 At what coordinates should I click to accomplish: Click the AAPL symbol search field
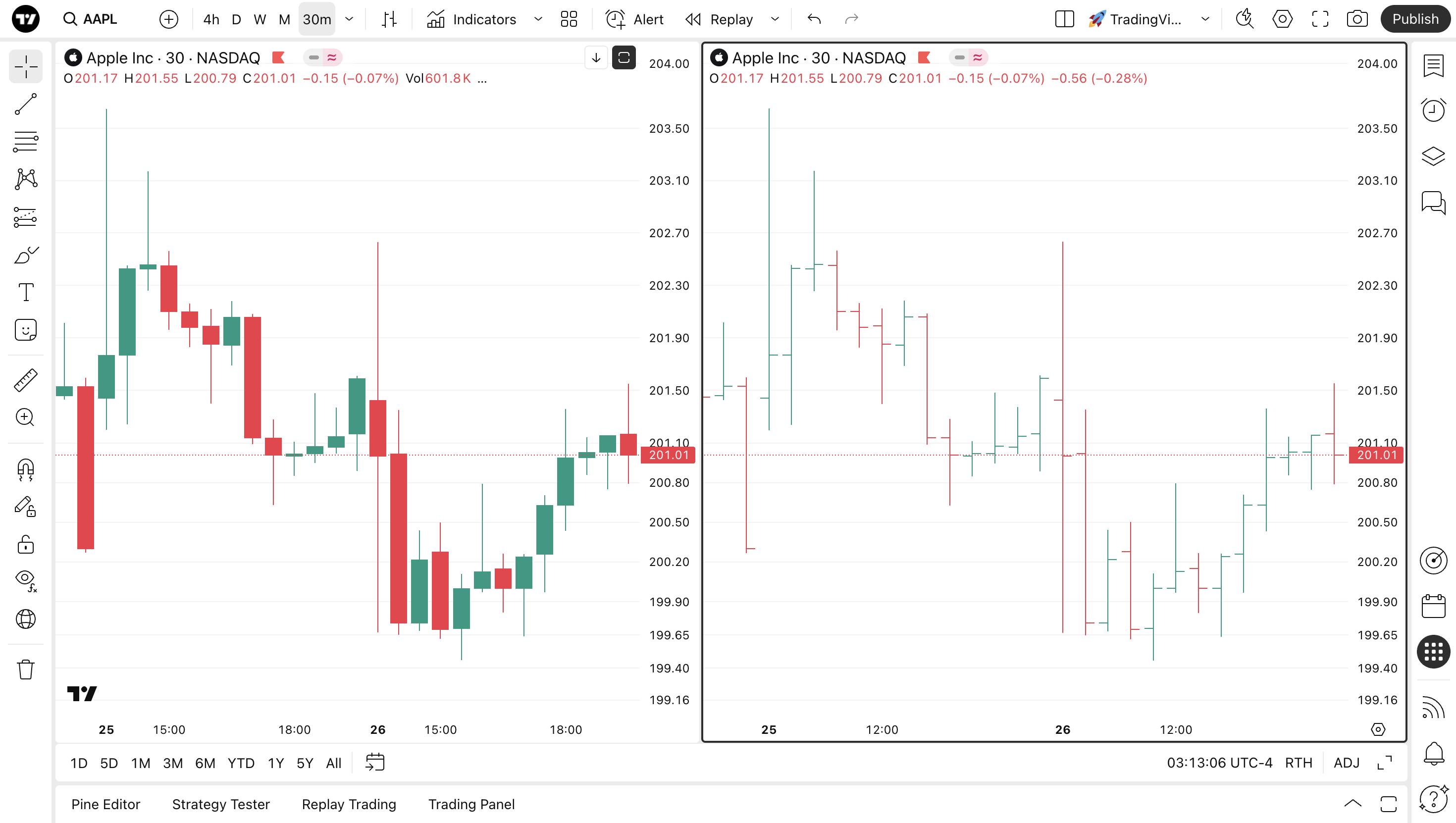(100, 19)
